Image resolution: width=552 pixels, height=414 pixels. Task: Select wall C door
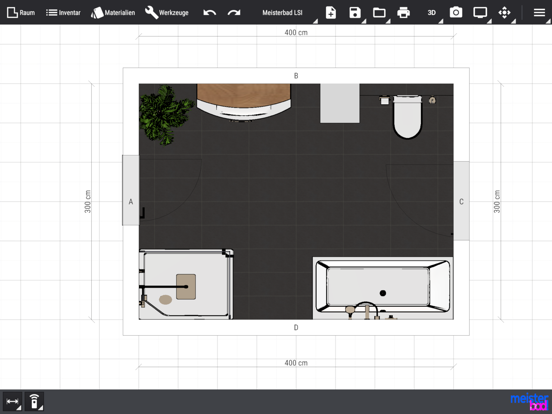(x=461, y=201)
